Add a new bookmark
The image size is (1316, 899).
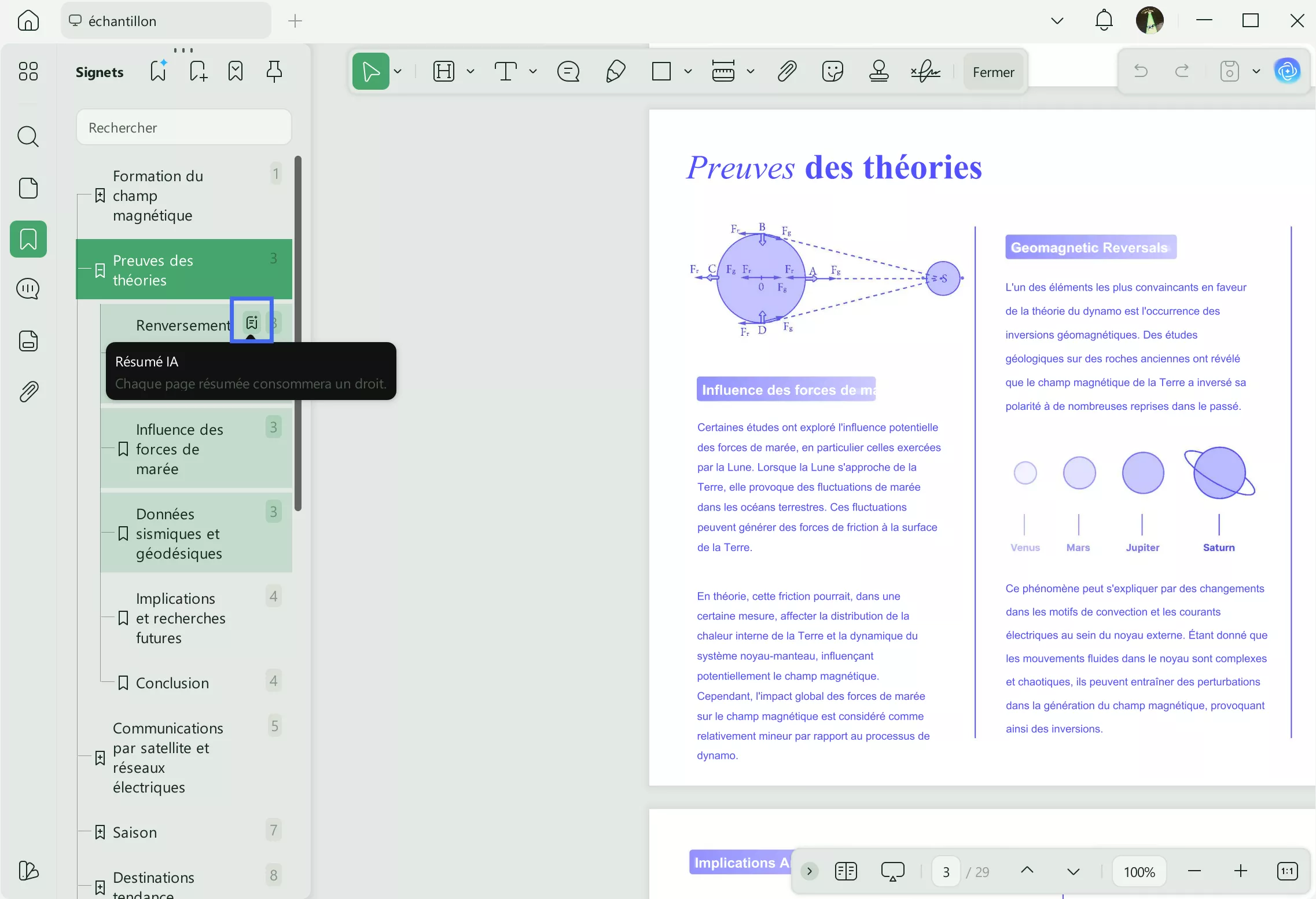[198, 72]
